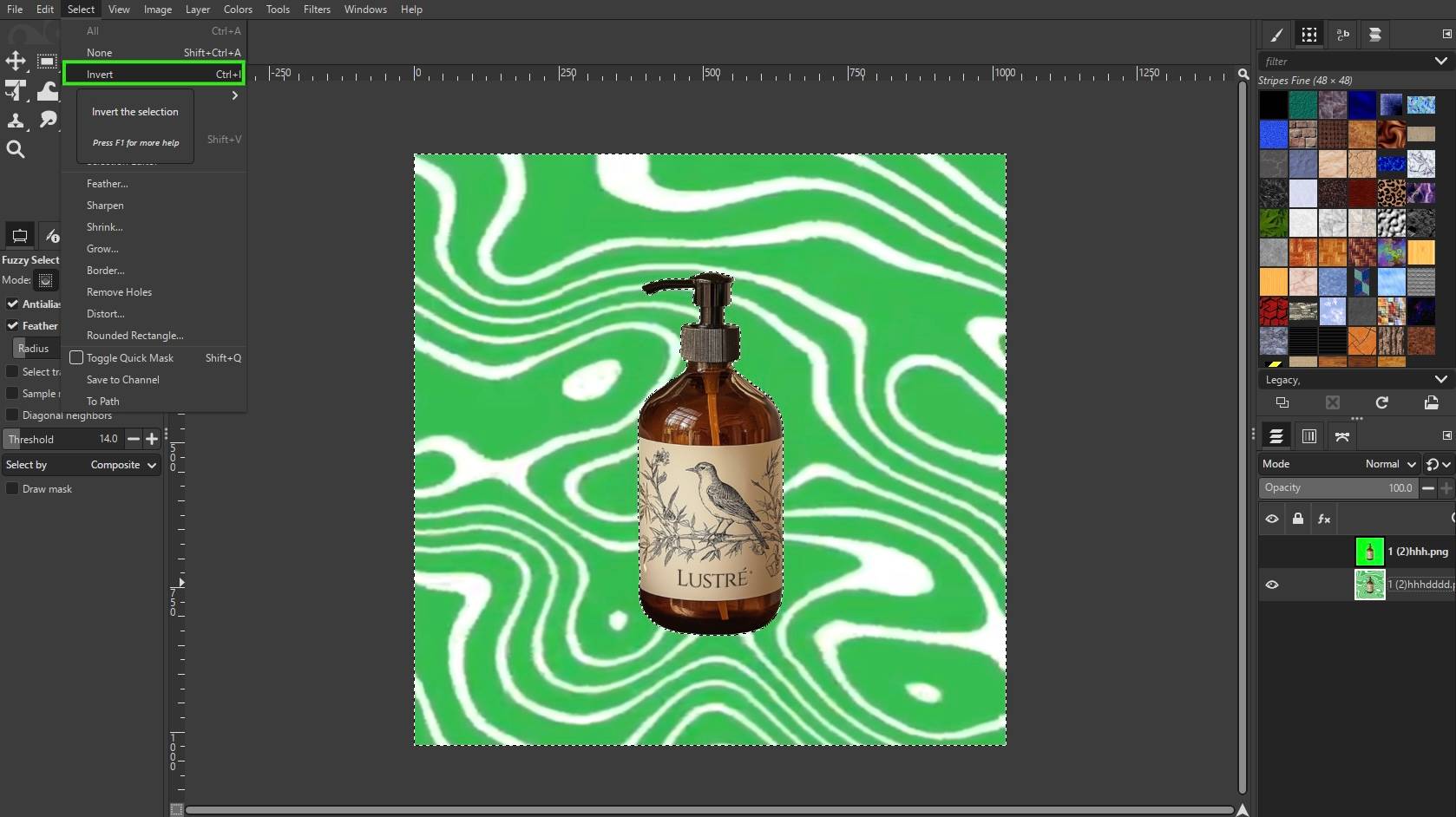
Task: Select the Clone/Stamp tool
Action: (x=16, y=120)
